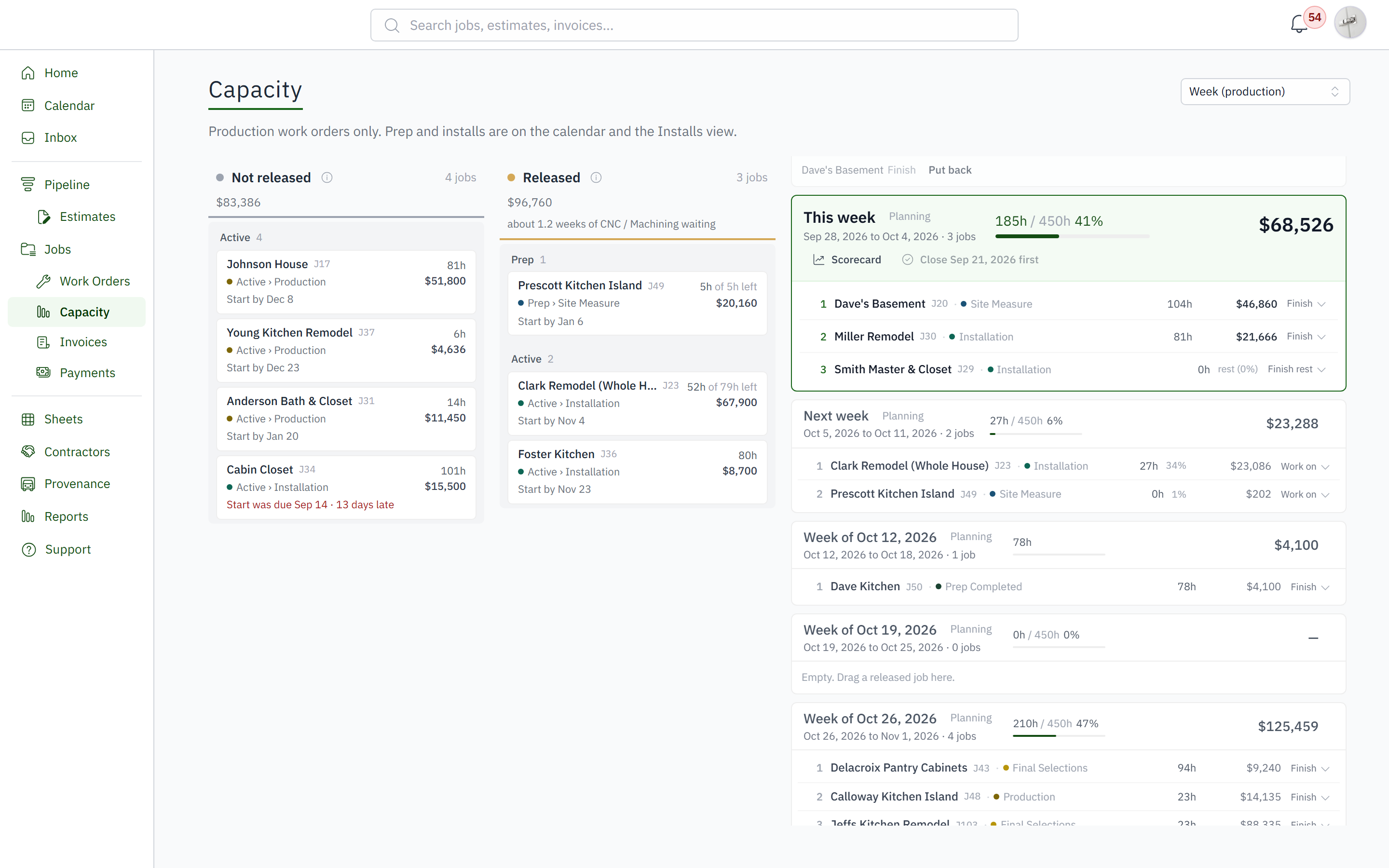Open the Johnson House J17 job card
Screen dimensions: 1389x868
[x=346, y=282]
